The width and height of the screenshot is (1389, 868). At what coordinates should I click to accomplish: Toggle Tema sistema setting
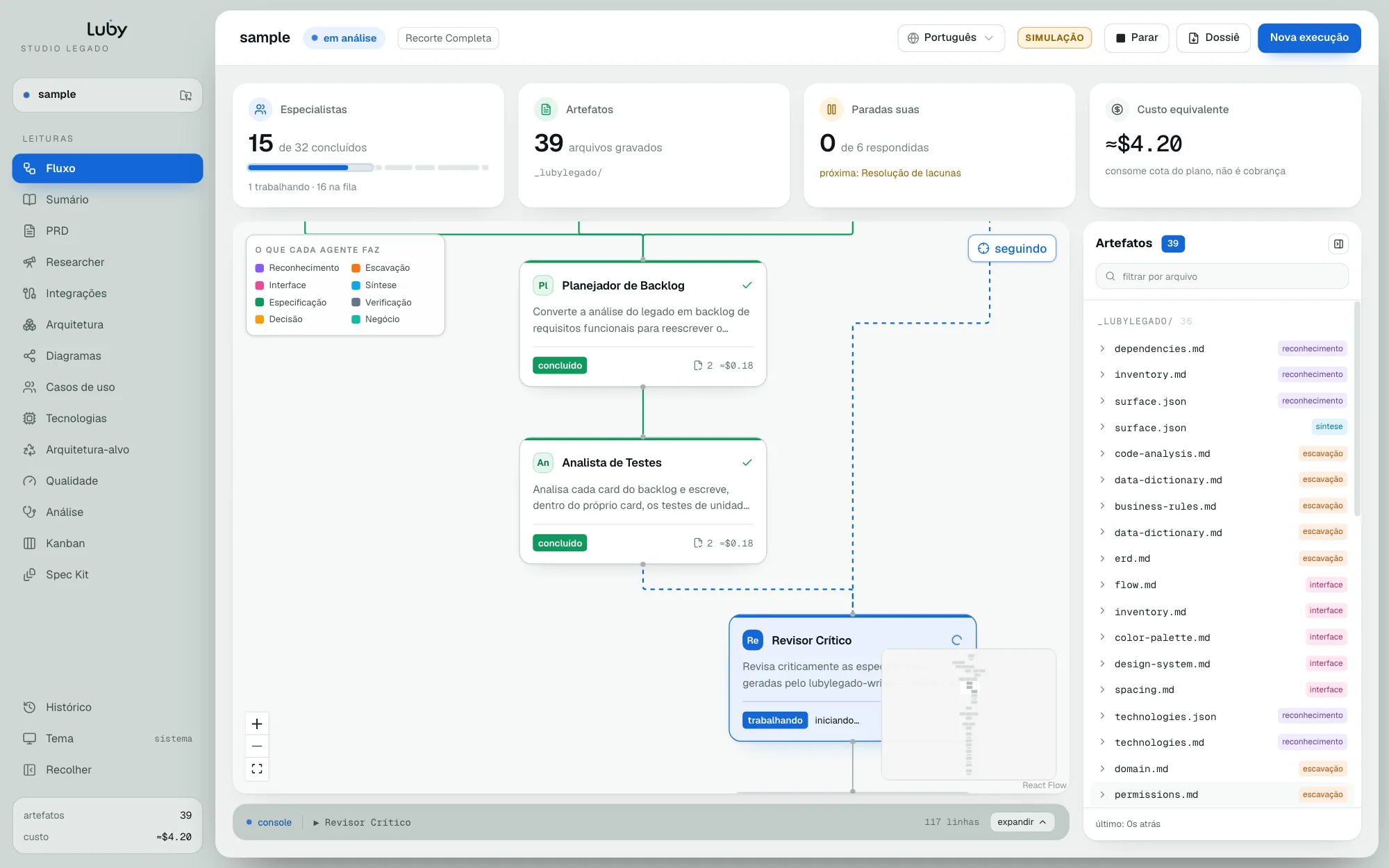108,738
